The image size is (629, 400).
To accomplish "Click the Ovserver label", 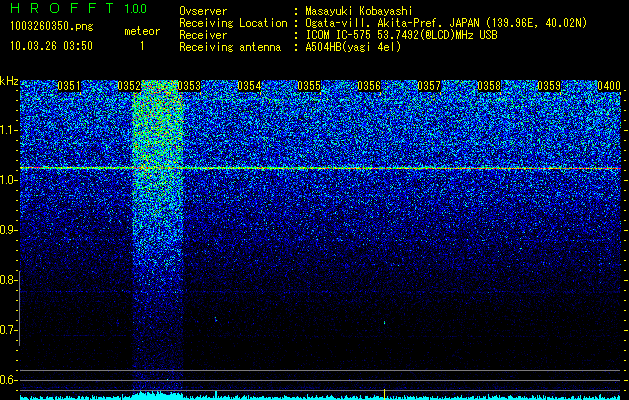I will [203, 11].
